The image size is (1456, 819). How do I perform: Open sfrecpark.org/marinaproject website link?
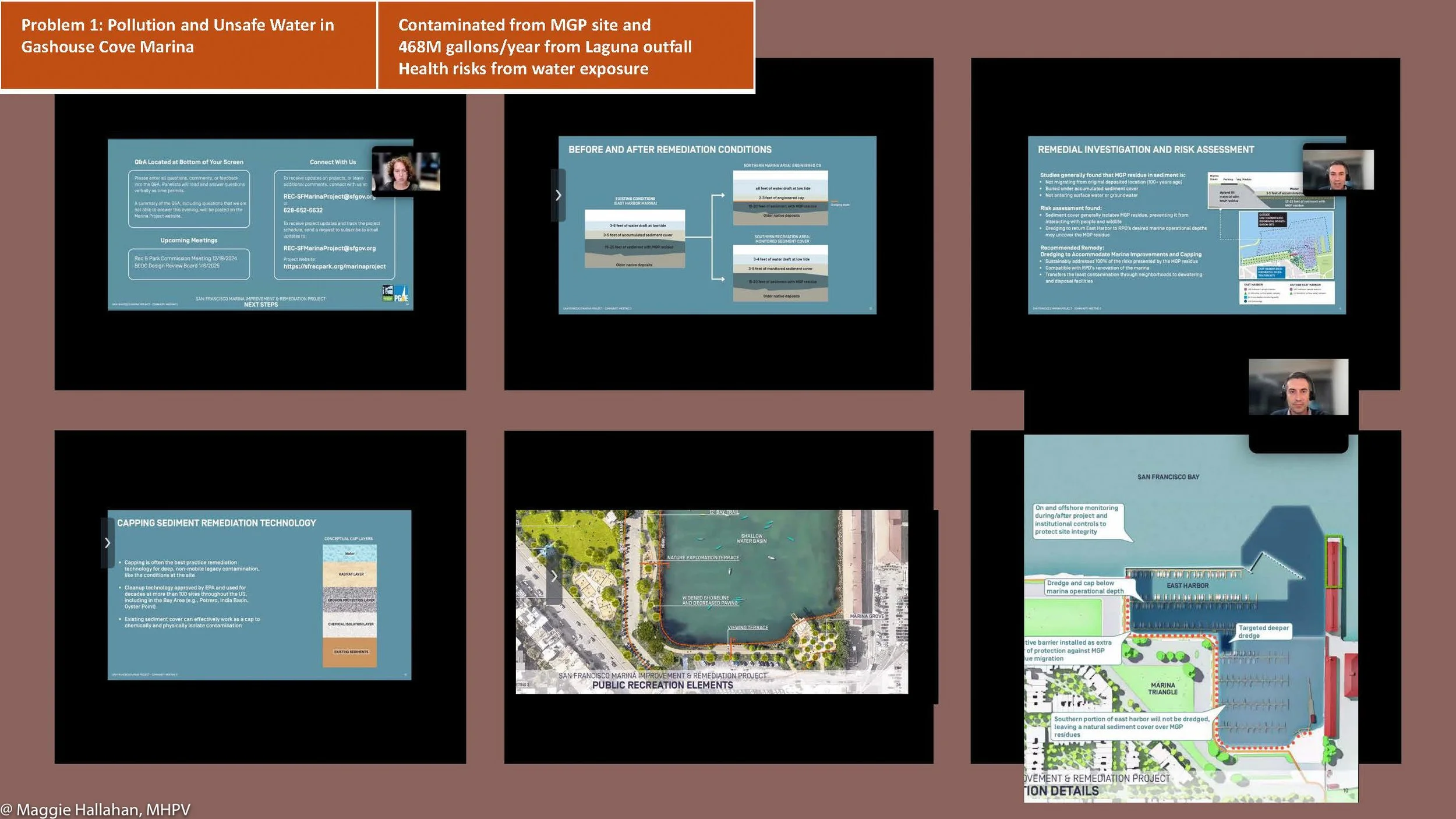(x=334, y=266)
